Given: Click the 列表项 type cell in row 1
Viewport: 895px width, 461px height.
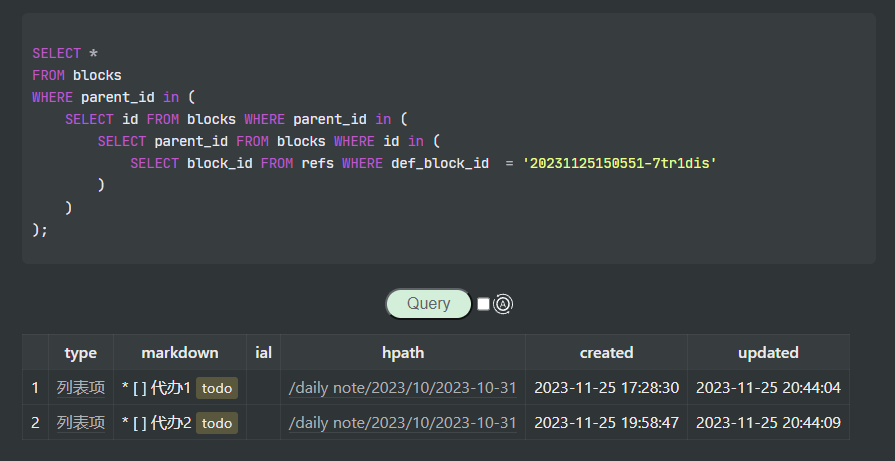Looking at the screenshot, I should click(80, 388).
